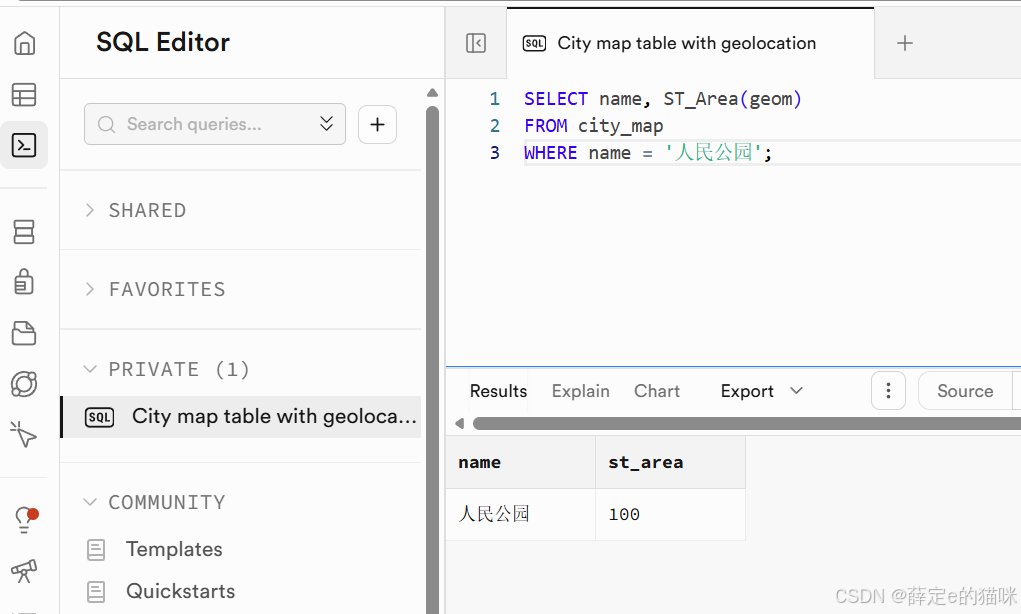Open the Database icon in sidebar
Viewport: 1021px width, 614px height.
point(24,232)
